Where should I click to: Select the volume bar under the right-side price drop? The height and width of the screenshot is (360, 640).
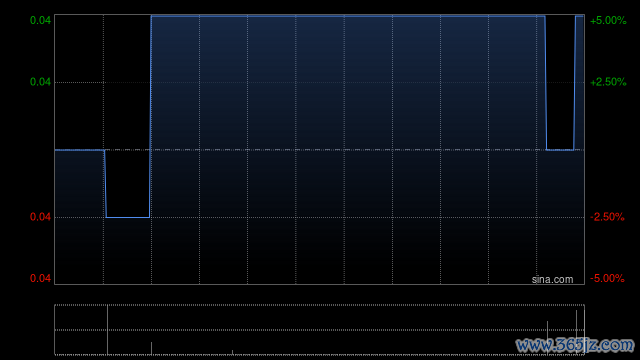547,338
